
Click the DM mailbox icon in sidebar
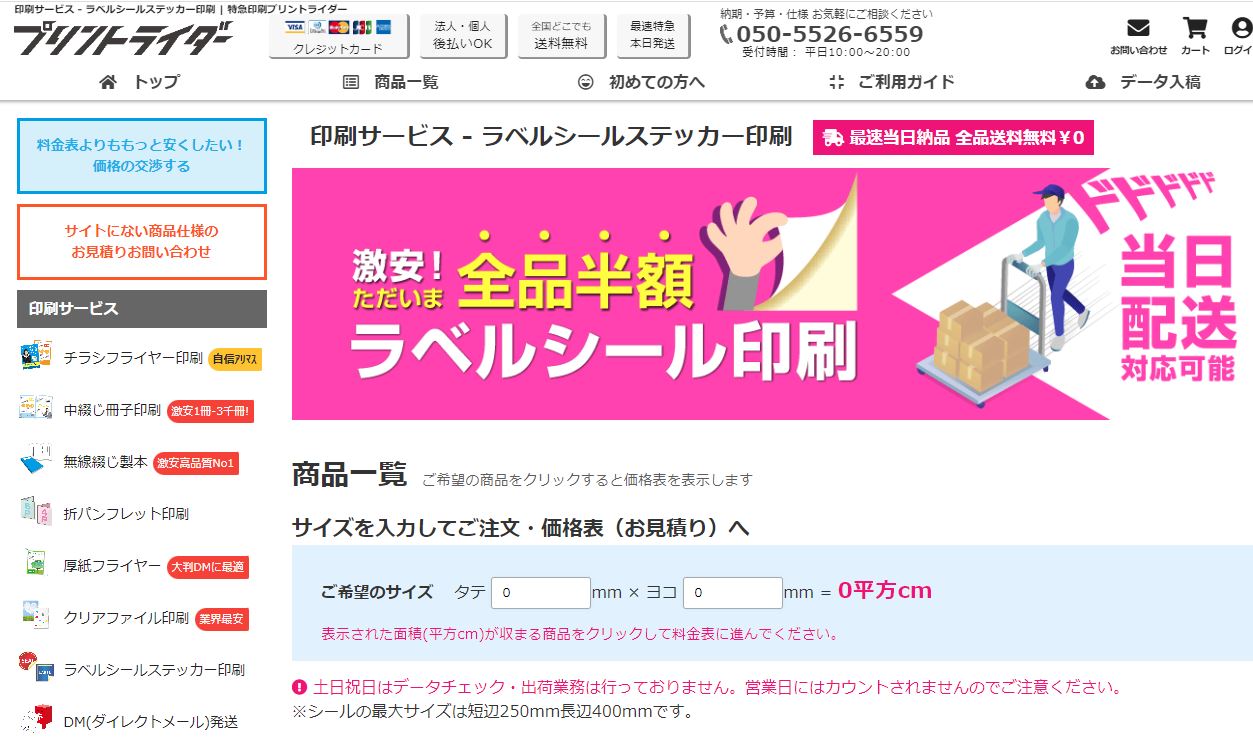coord(38,720)
